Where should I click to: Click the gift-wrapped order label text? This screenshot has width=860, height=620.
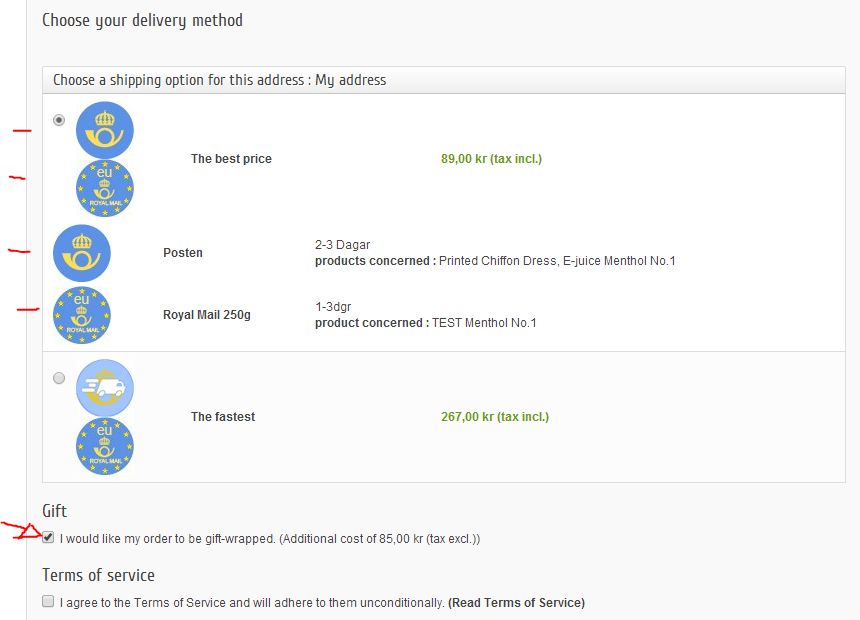[270, 539]
